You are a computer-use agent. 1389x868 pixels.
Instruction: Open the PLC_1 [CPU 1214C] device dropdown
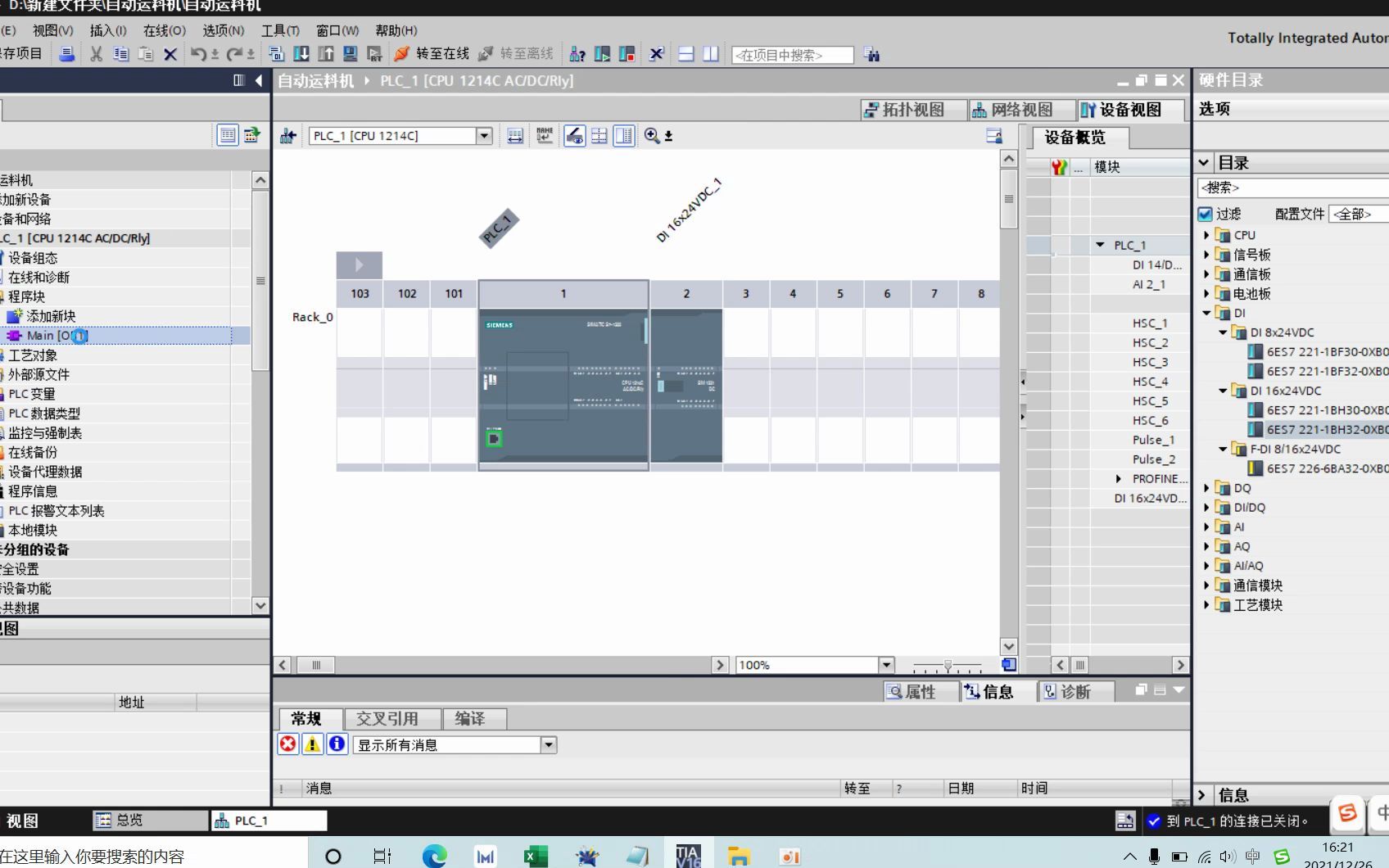click(x=484, y=136)
